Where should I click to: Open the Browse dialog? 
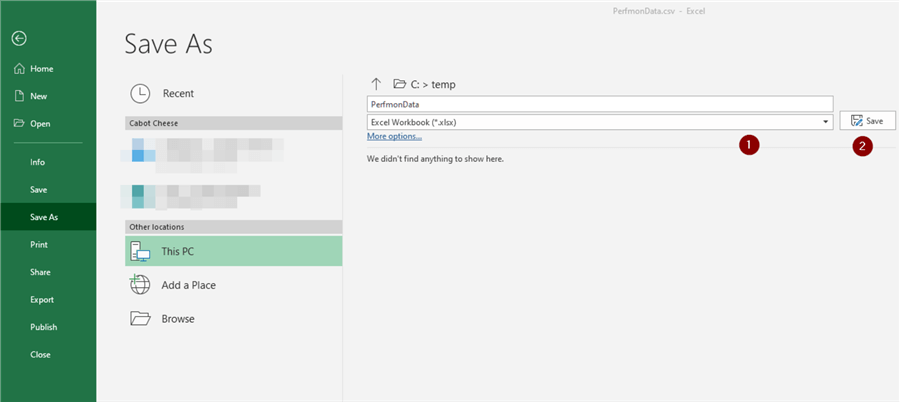234,319
